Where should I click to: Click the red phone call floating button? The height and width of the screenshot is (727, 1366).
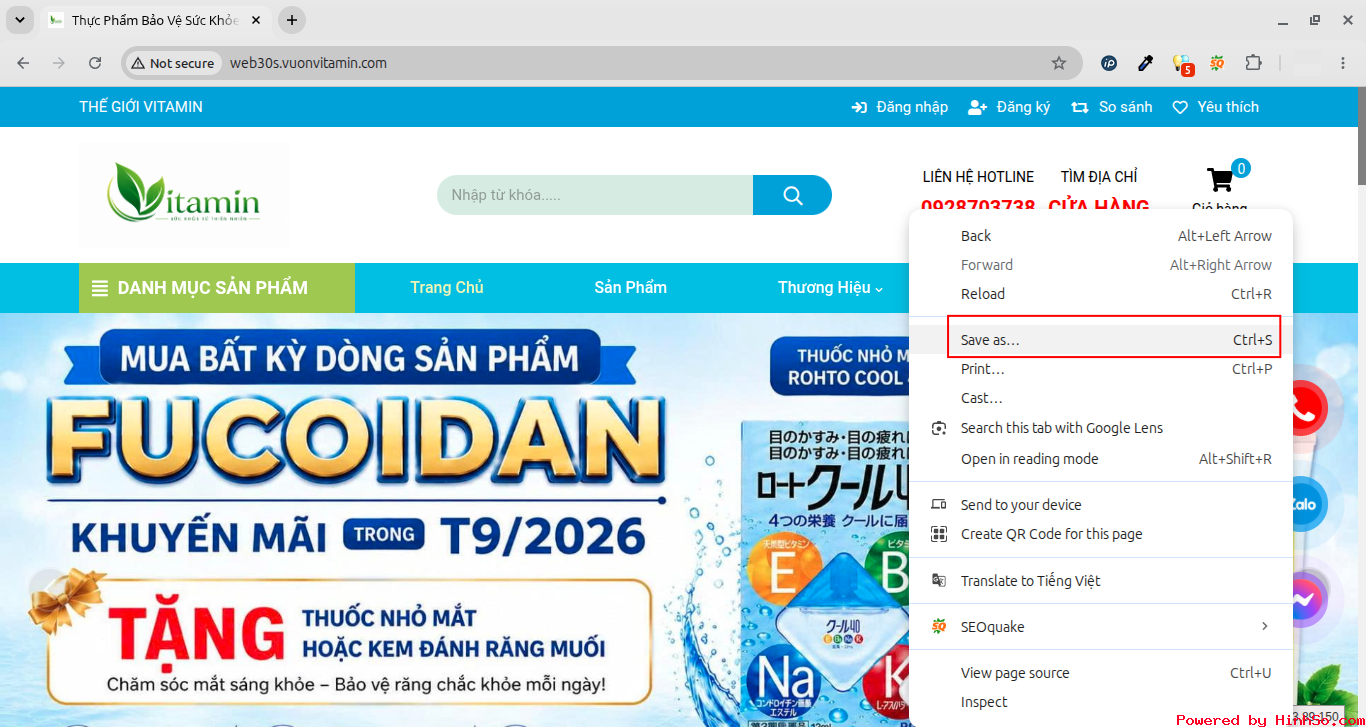pos(1303,408)
